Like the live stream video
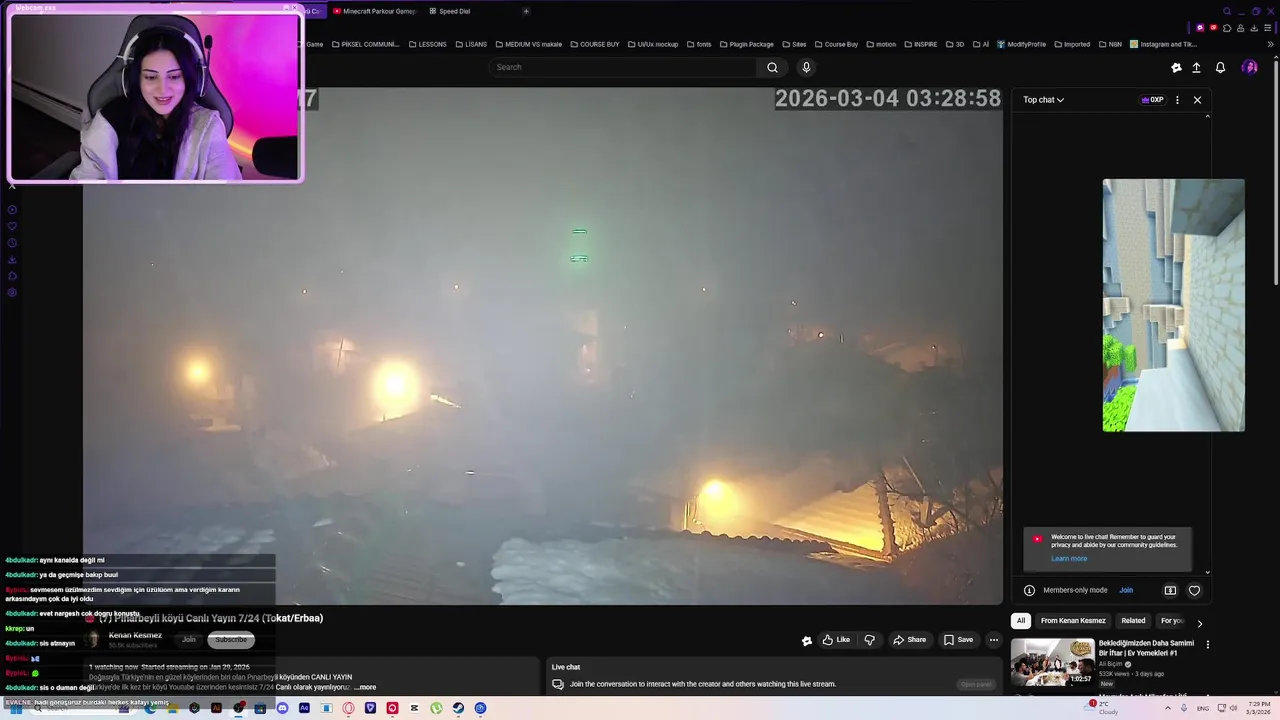Viewport: 1280px width, 720px height. click(x=836, y=640)
